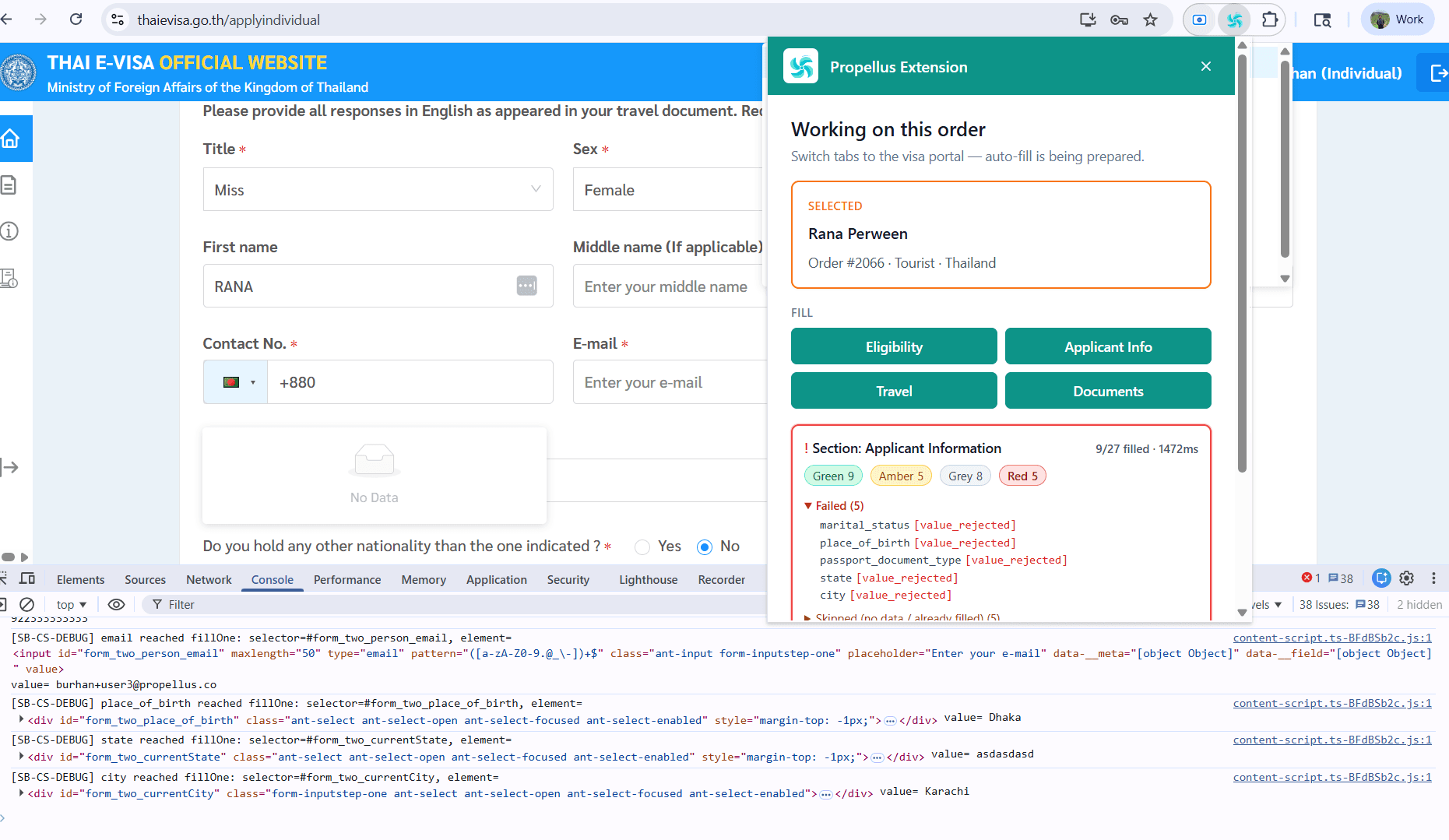The height and width of the screenshot is (840, 1449).
Task: Expand sidebar with the arrow icon
Action: 9,467
